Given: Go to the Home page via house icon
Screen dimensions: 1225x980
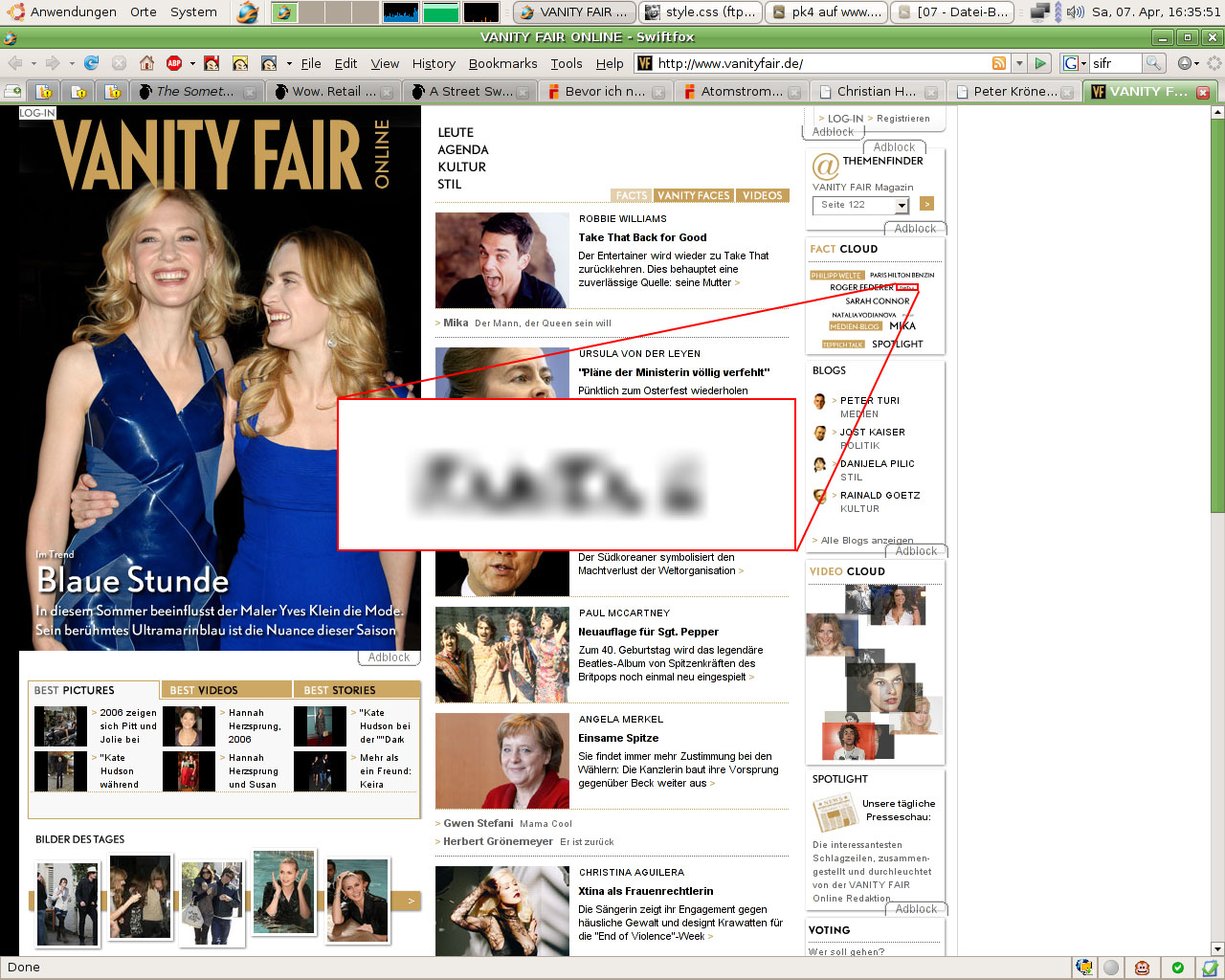Looking at the screenshot, I should tap(146, 63).
